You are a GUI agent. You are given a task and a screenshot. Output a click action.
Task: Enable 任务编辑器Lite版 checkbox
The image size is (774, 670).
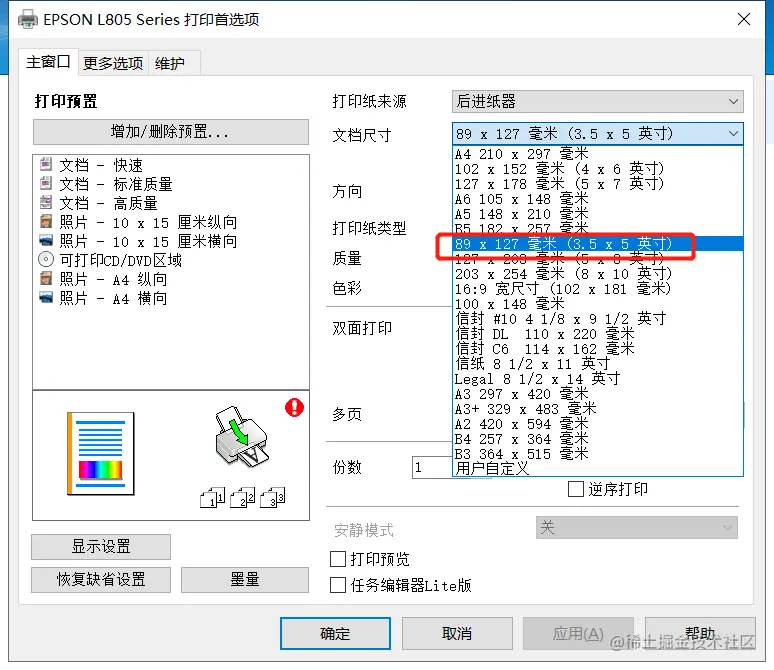coord(338,585)
